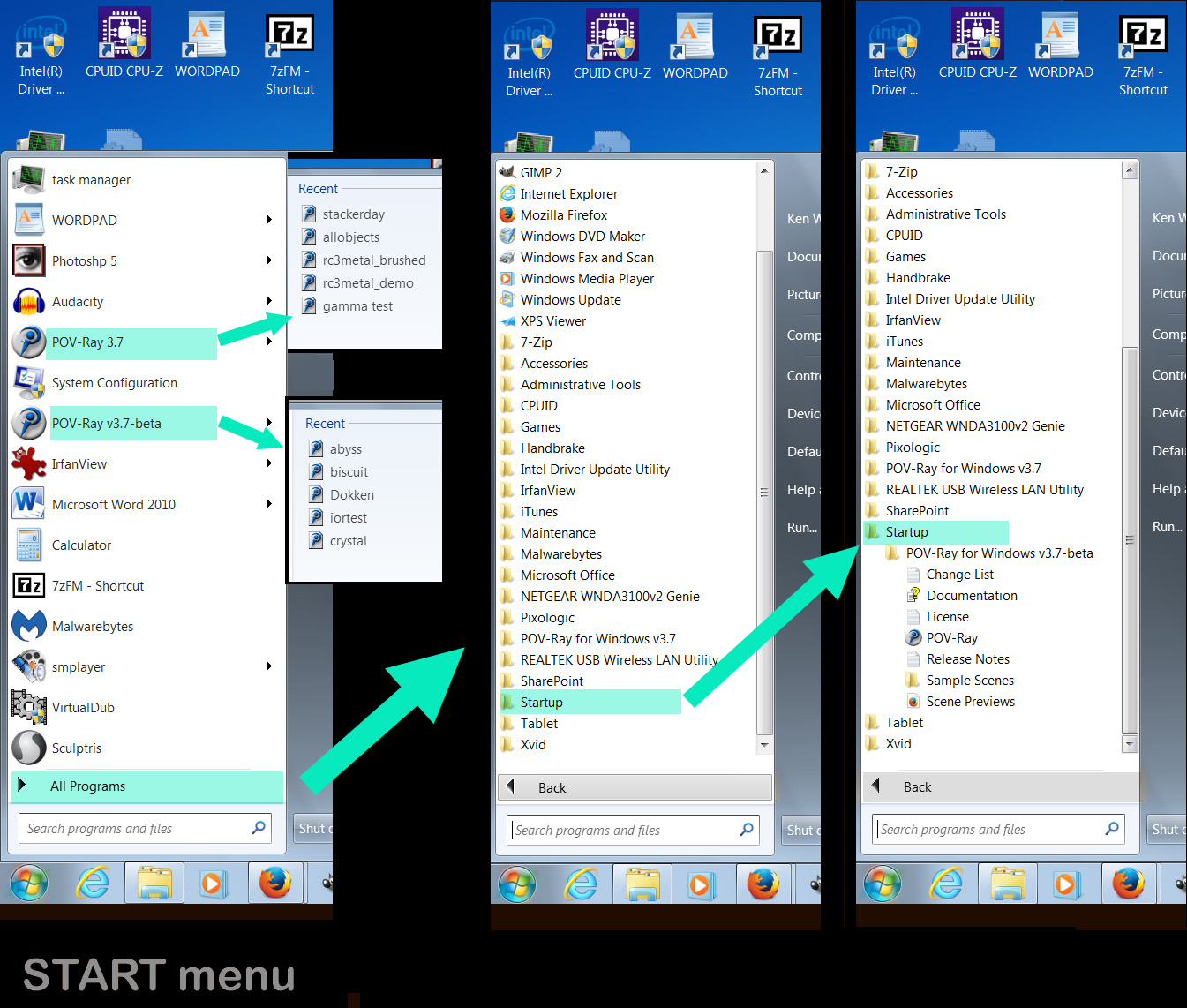Launch Sculptris from the Start menu
The width and height of the screenshot is (1187, 1008).
[77, 748]
